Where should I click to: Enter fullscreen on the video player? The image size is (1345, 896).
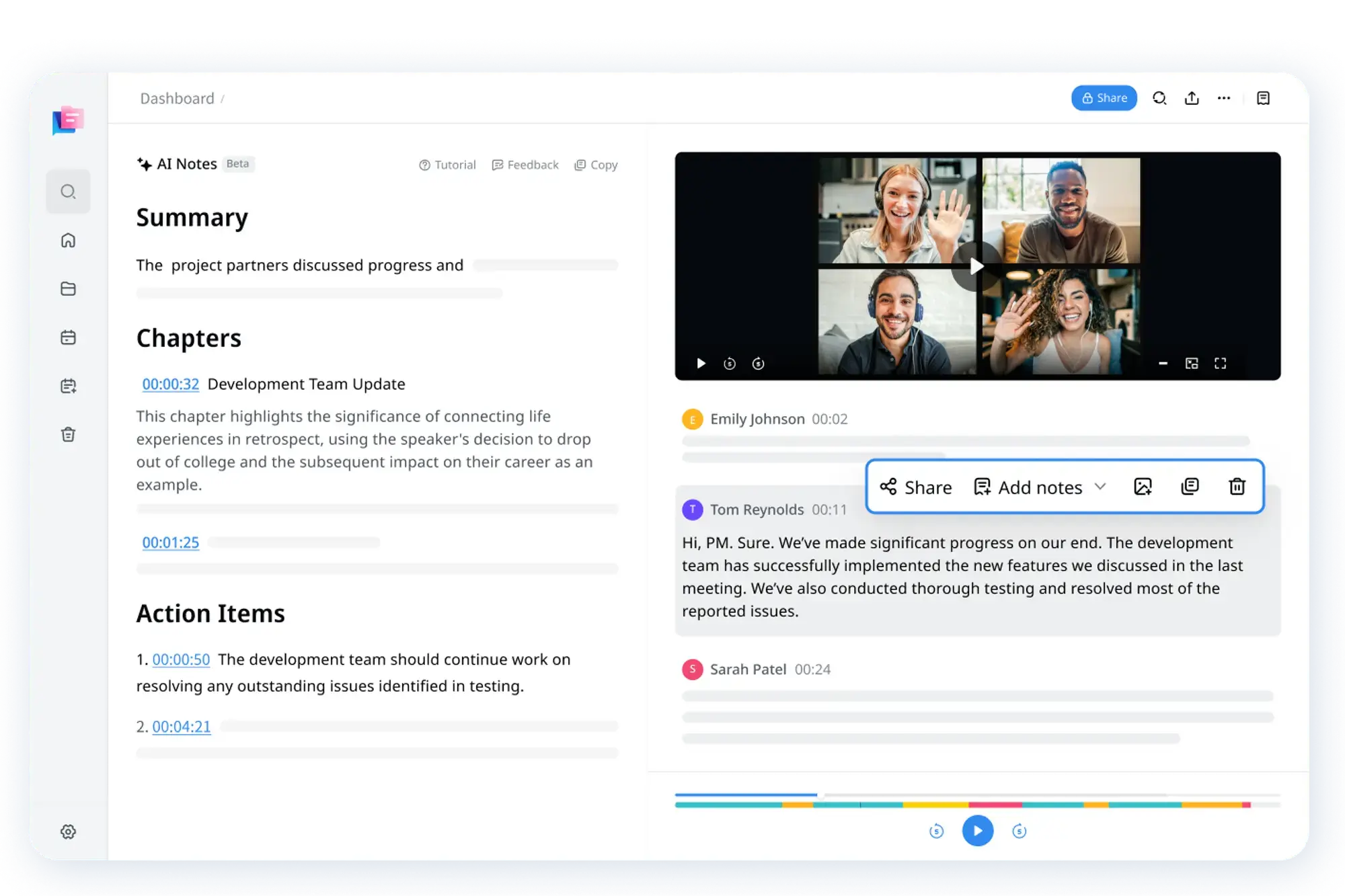(1220, 363)
